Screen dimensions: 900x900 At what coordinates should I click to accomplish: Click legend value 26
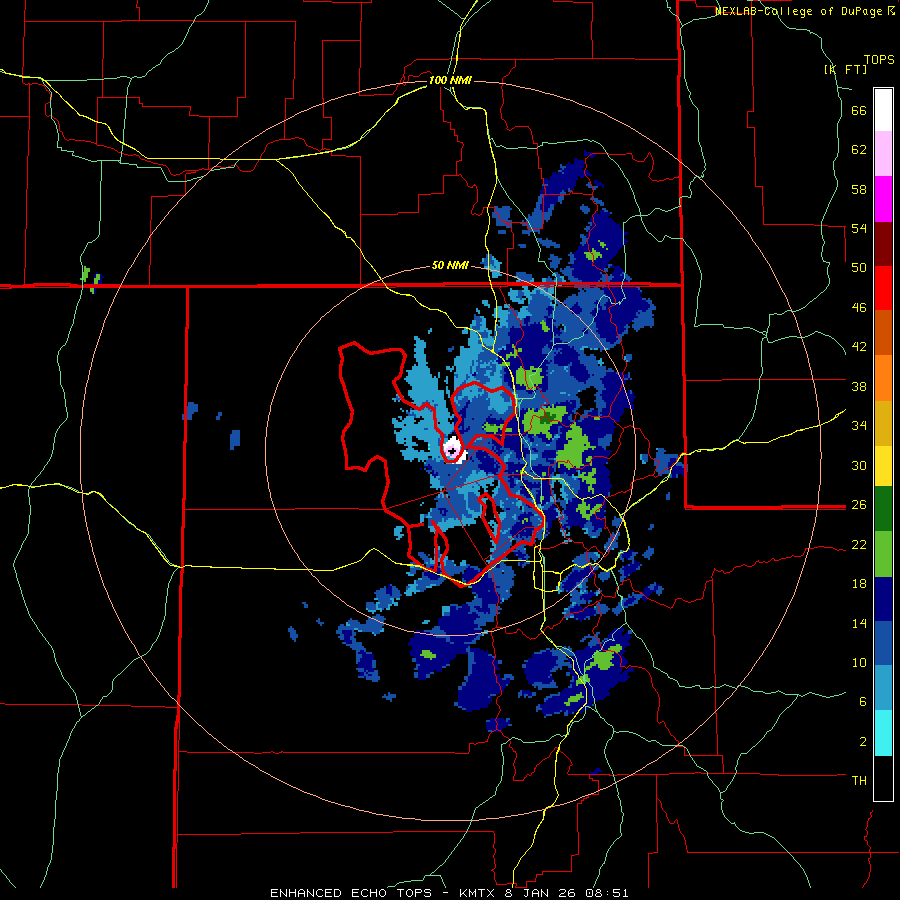[859, 505]
